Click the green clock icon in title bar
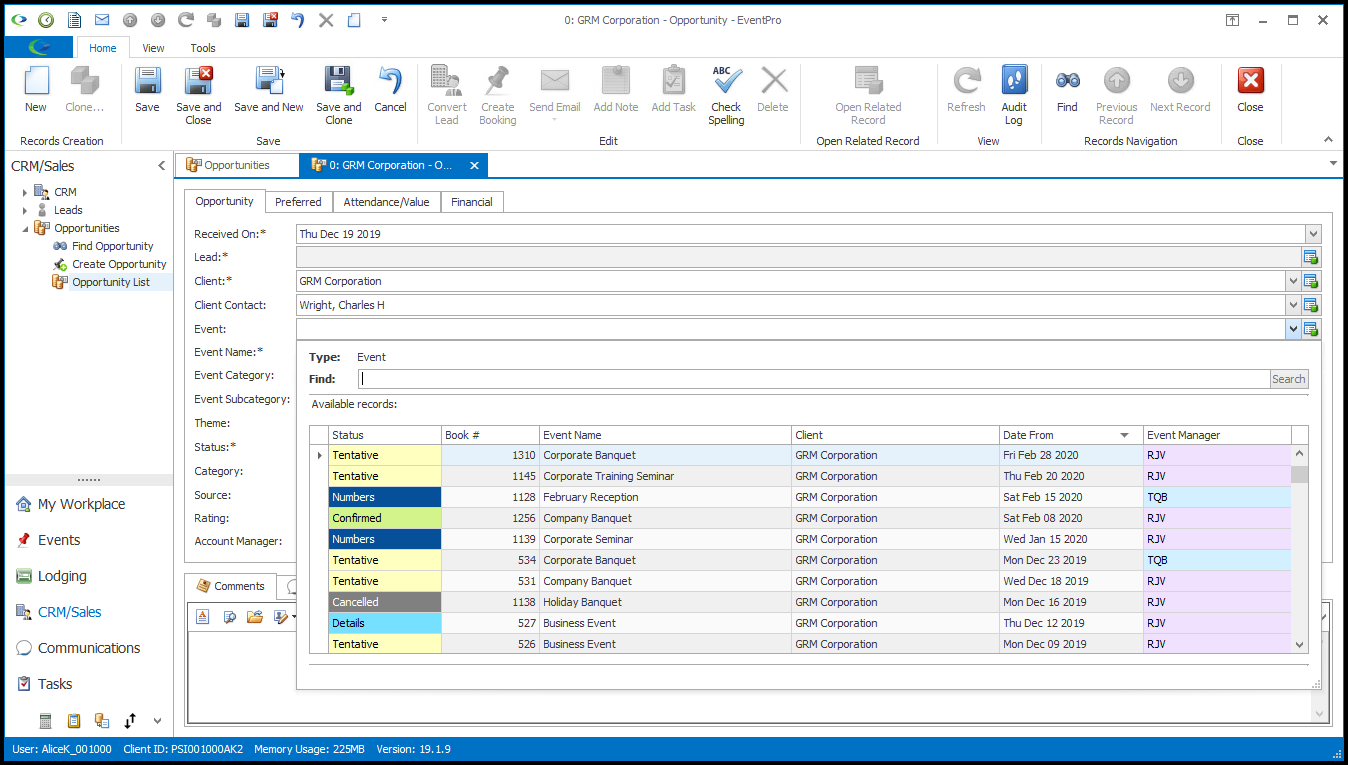 [x=46, y=20]
